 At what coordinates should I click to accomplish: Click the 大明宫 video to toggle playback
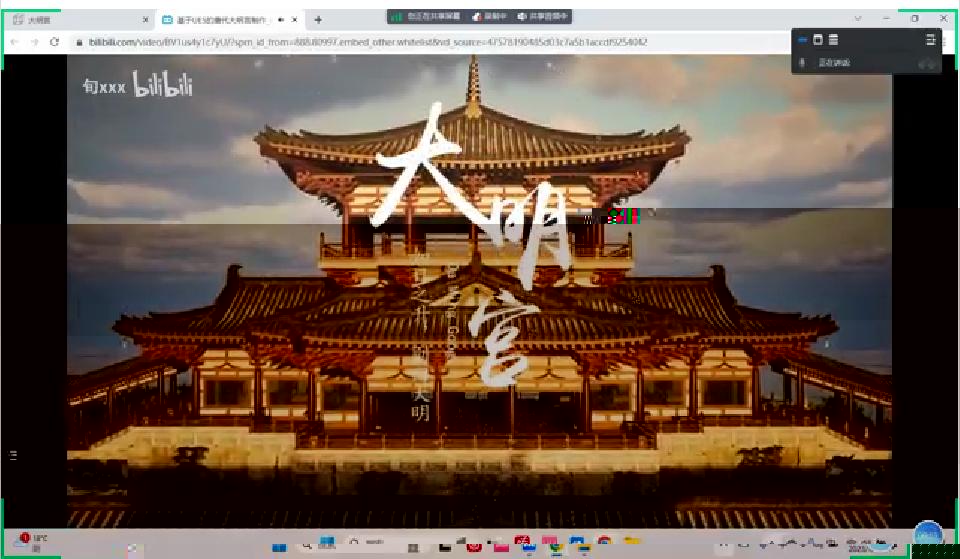(479, 291)
